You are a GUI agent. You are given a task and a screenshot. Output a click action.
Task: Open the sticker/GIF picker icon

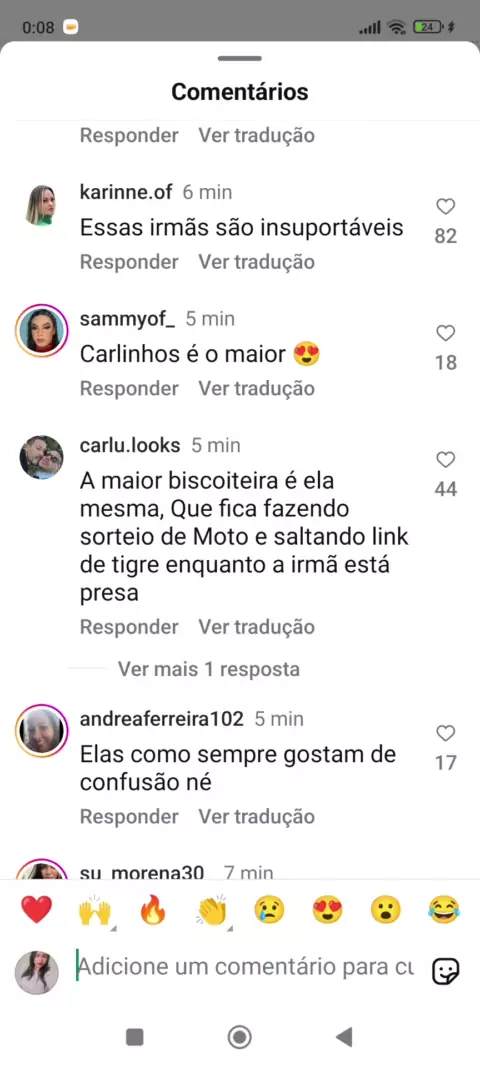pos(446,971)
